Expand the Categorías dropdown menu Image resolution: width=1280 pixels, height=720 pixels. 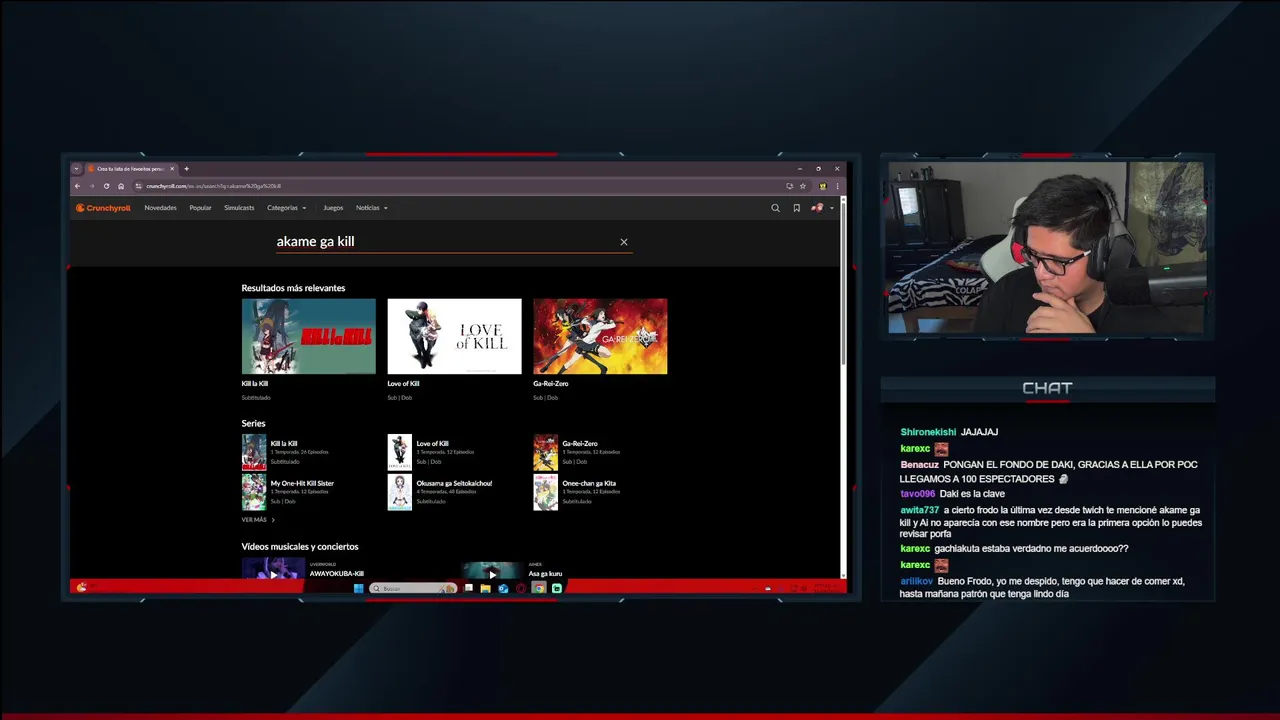286,208
